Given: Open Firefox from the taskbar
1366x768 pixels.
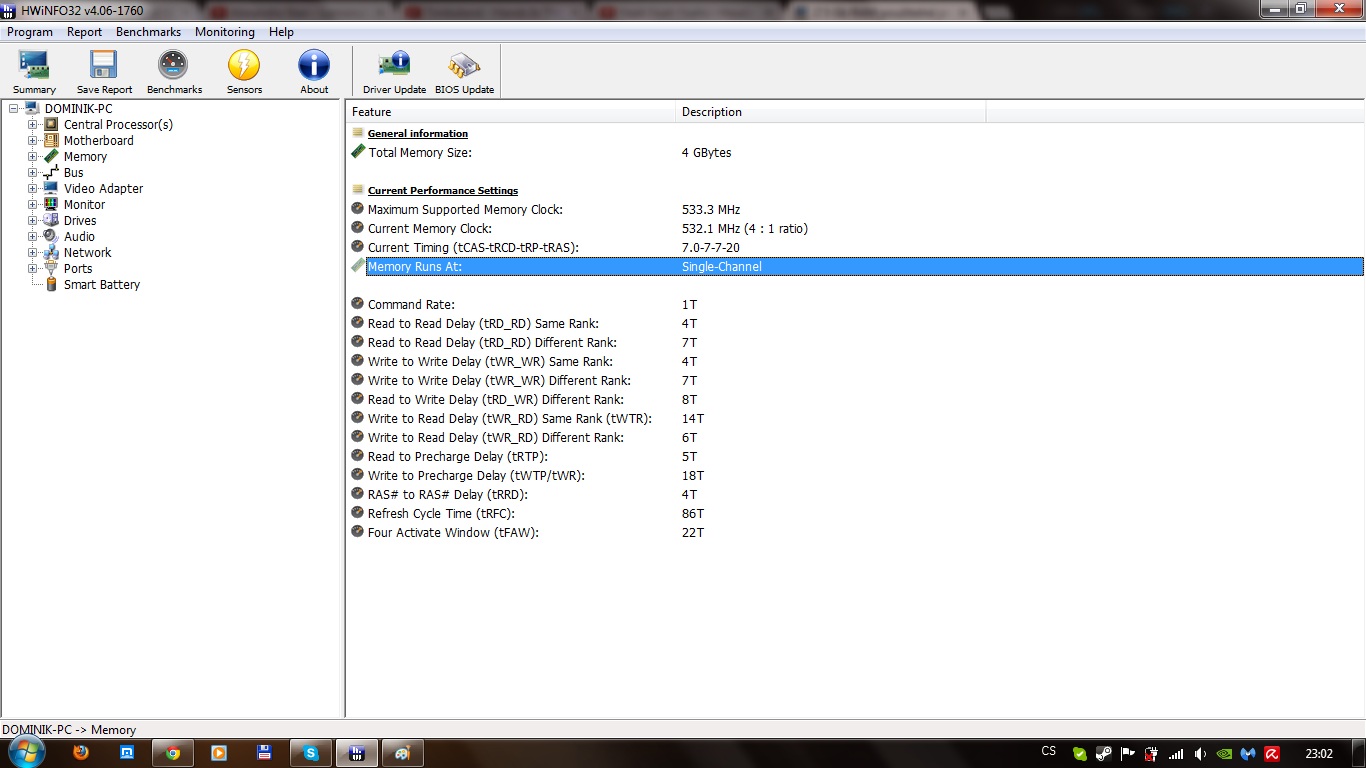Looking at the screenshot, I should [81, 753].
